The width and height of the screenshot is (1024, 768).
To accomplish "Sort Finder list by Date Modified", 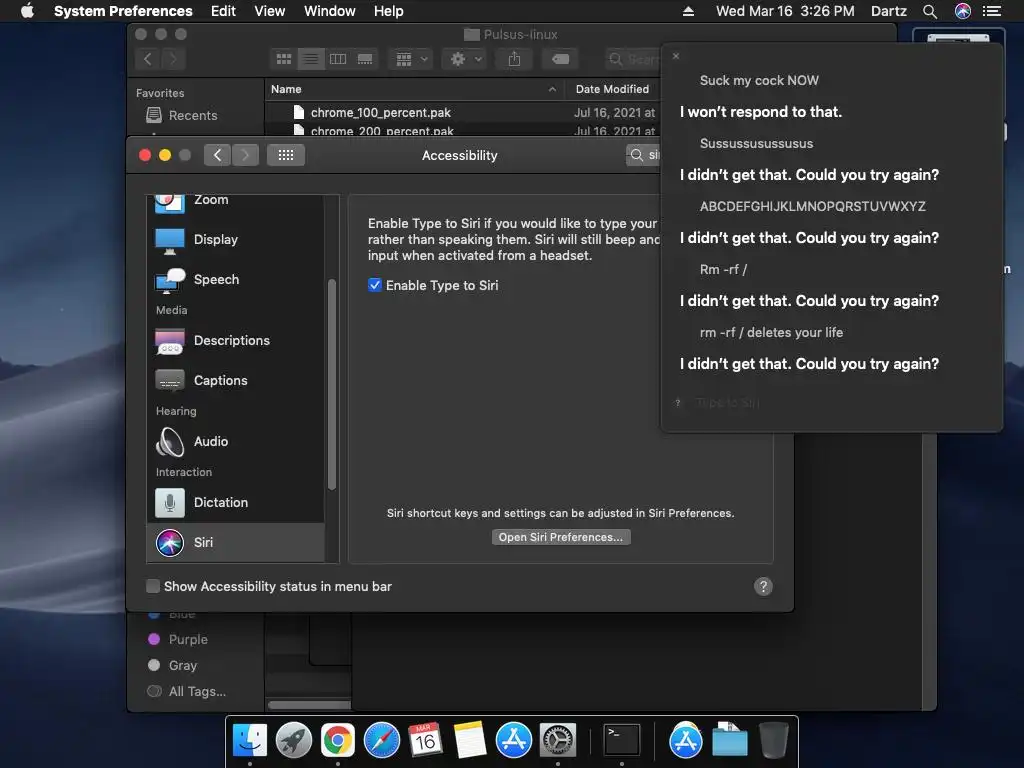I will 614,89.
